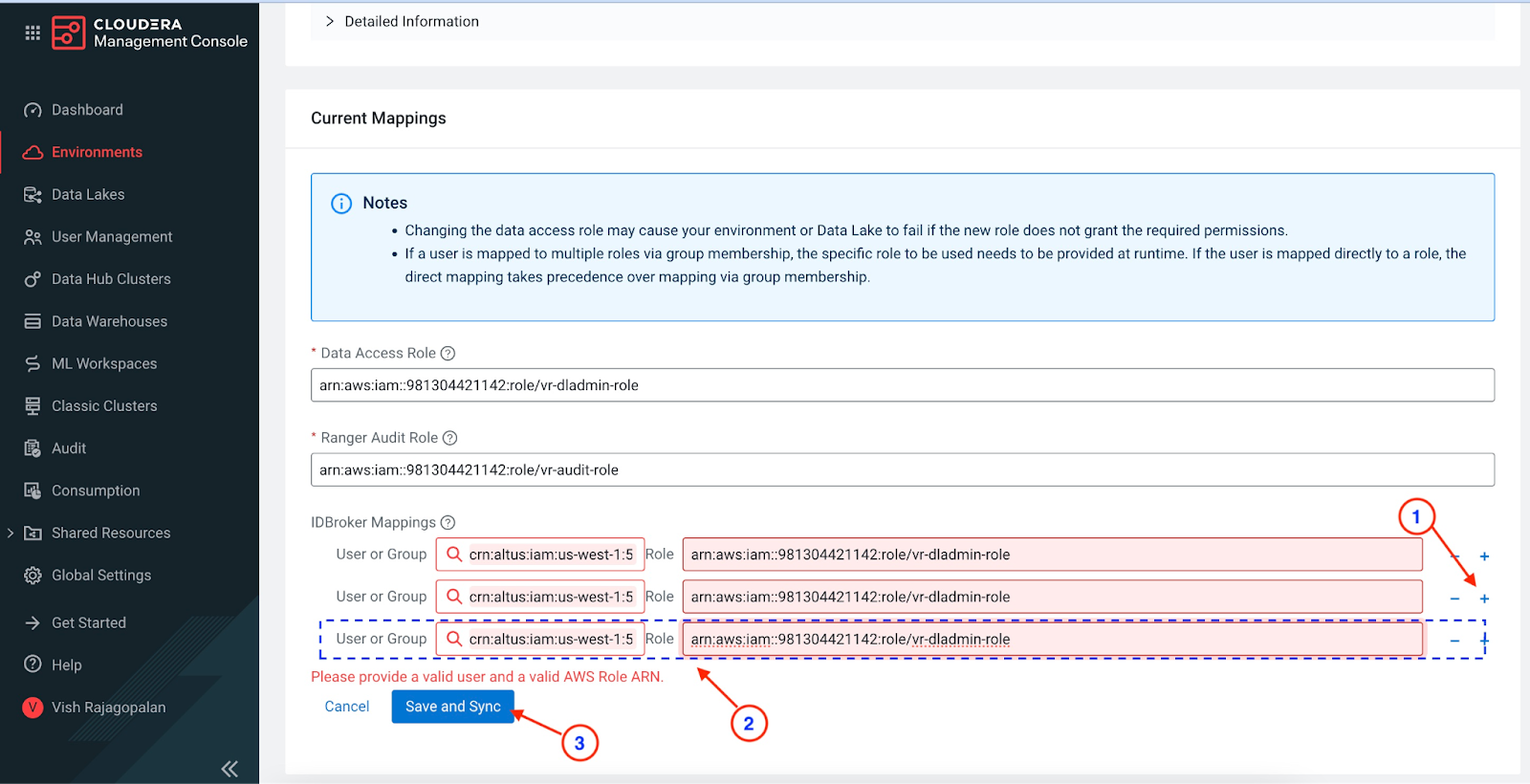Click the Ranger Audit Role input field
The height and width of the screenshot is (784, 1530).
(902, 469)
